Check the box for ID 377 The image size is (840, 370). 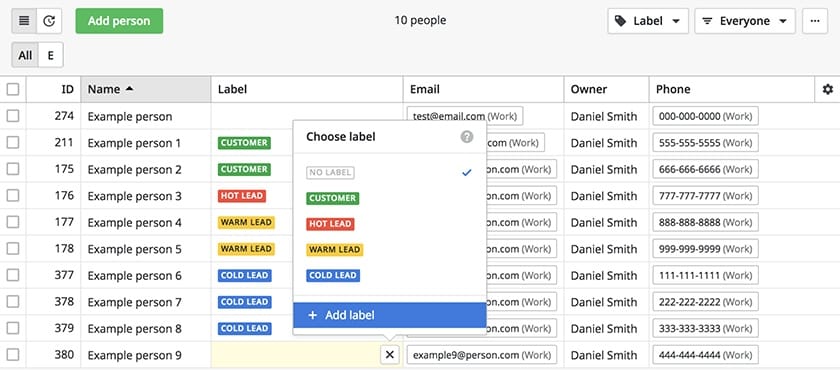coord(13,275)
